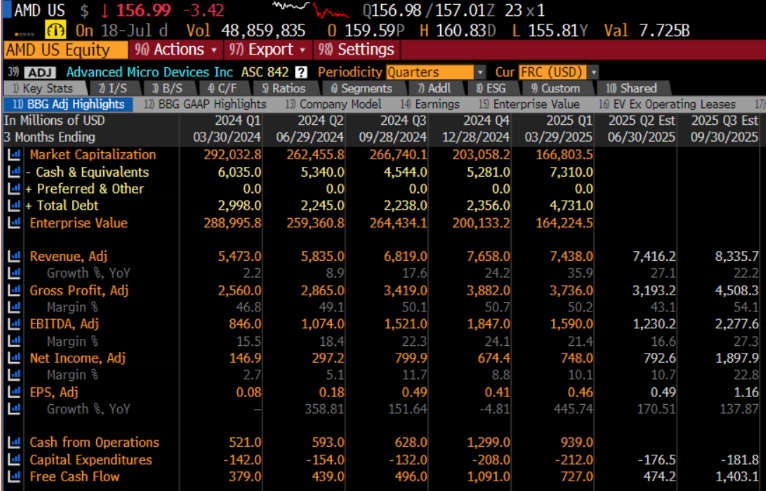766x491 pixels.
Task: Open chart icon for Capital Expenditures row
Action: [14, 460]
